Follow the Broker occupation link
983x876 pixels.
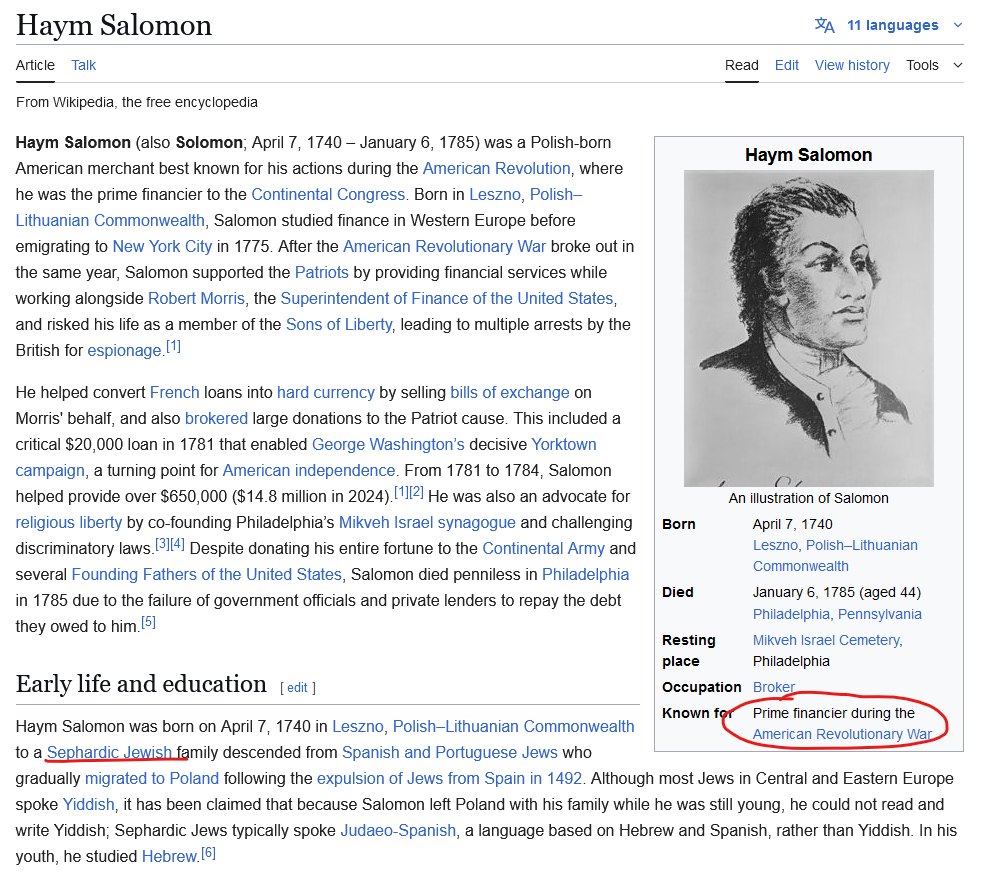(774, 687)
